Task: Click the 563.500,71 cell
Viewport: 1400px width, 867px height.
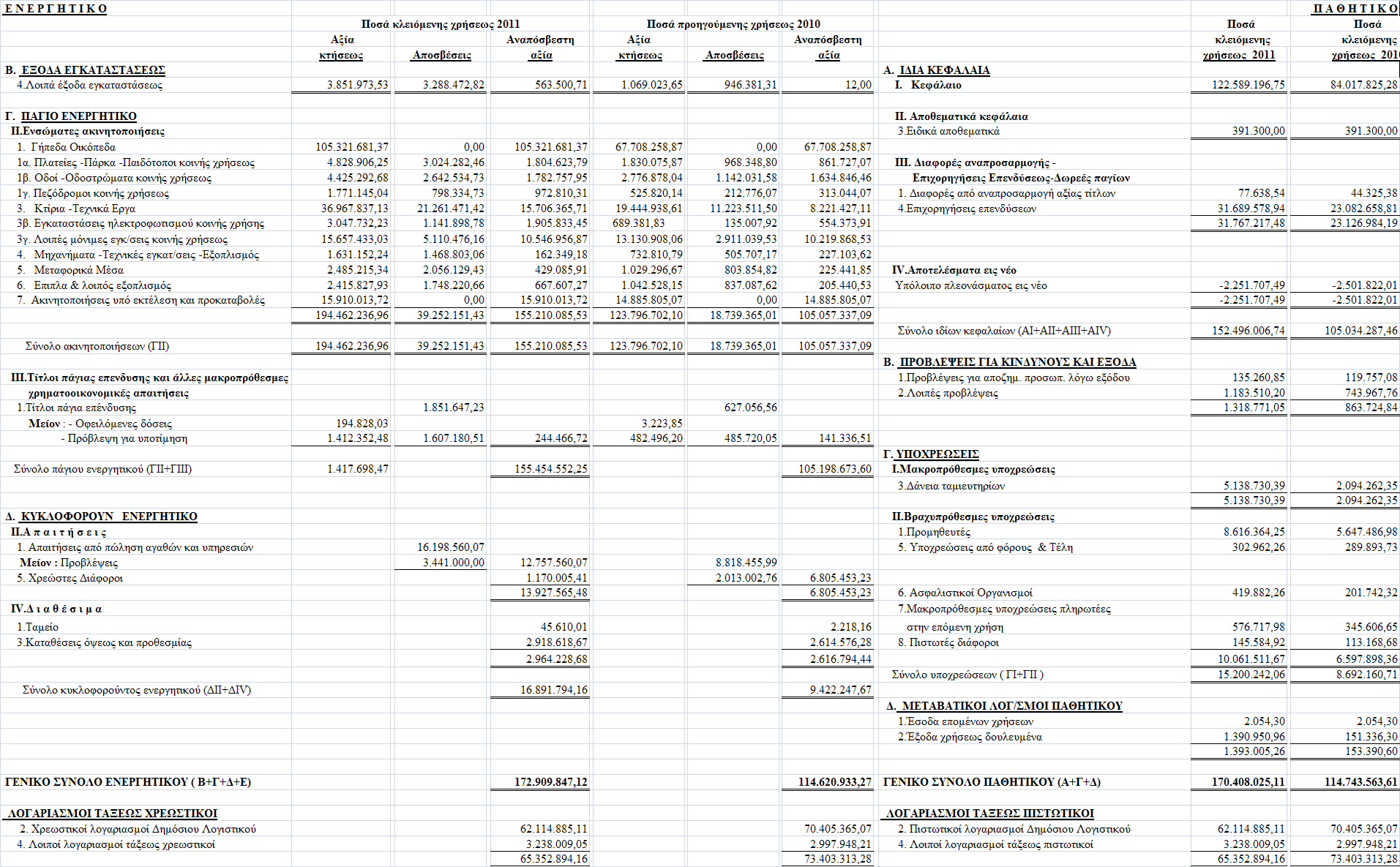Action: pyautogui.click(x=561, y=85)
